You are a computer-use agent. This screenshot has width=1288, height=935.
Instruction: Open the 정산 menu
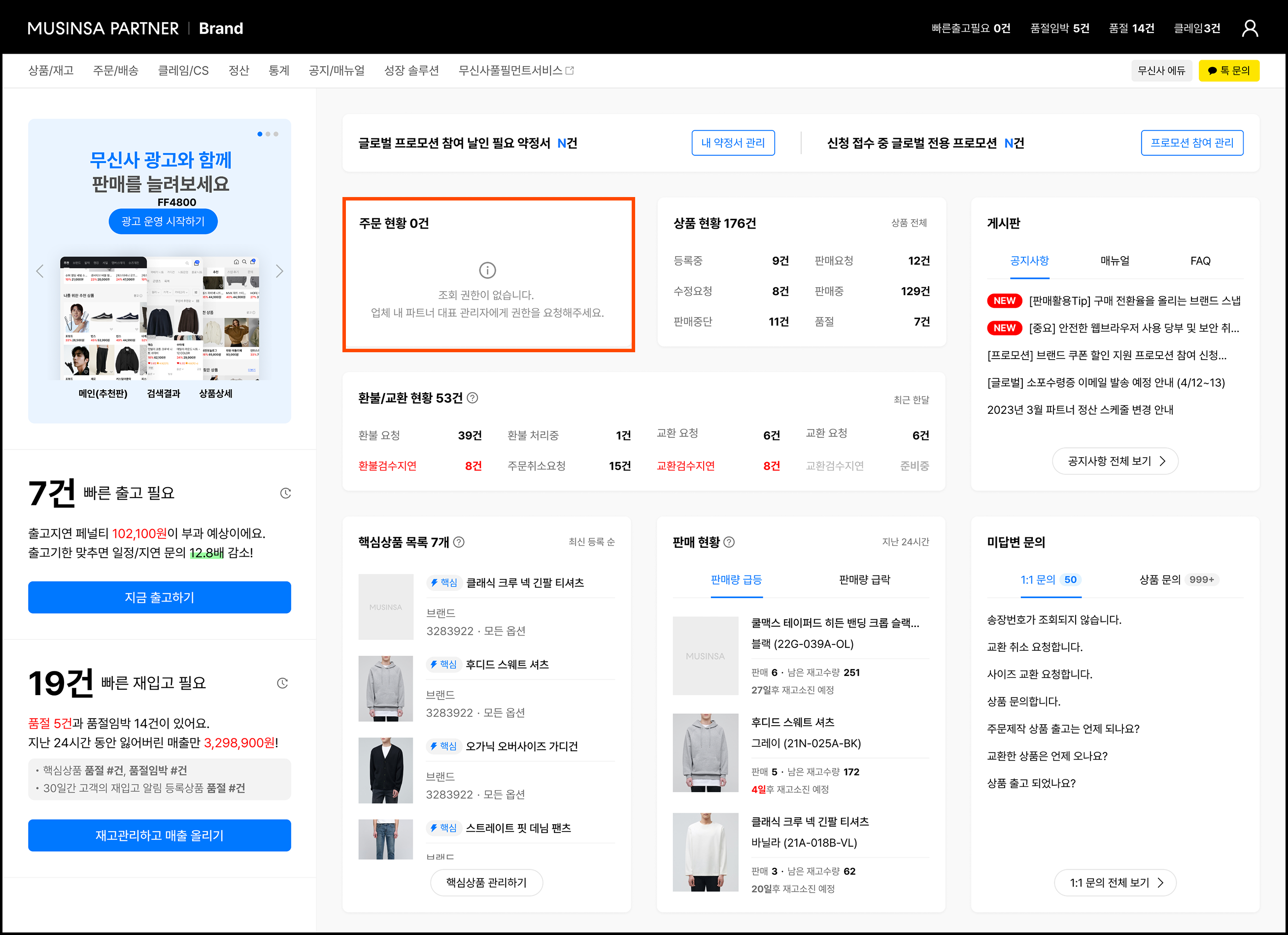(238, 70)
